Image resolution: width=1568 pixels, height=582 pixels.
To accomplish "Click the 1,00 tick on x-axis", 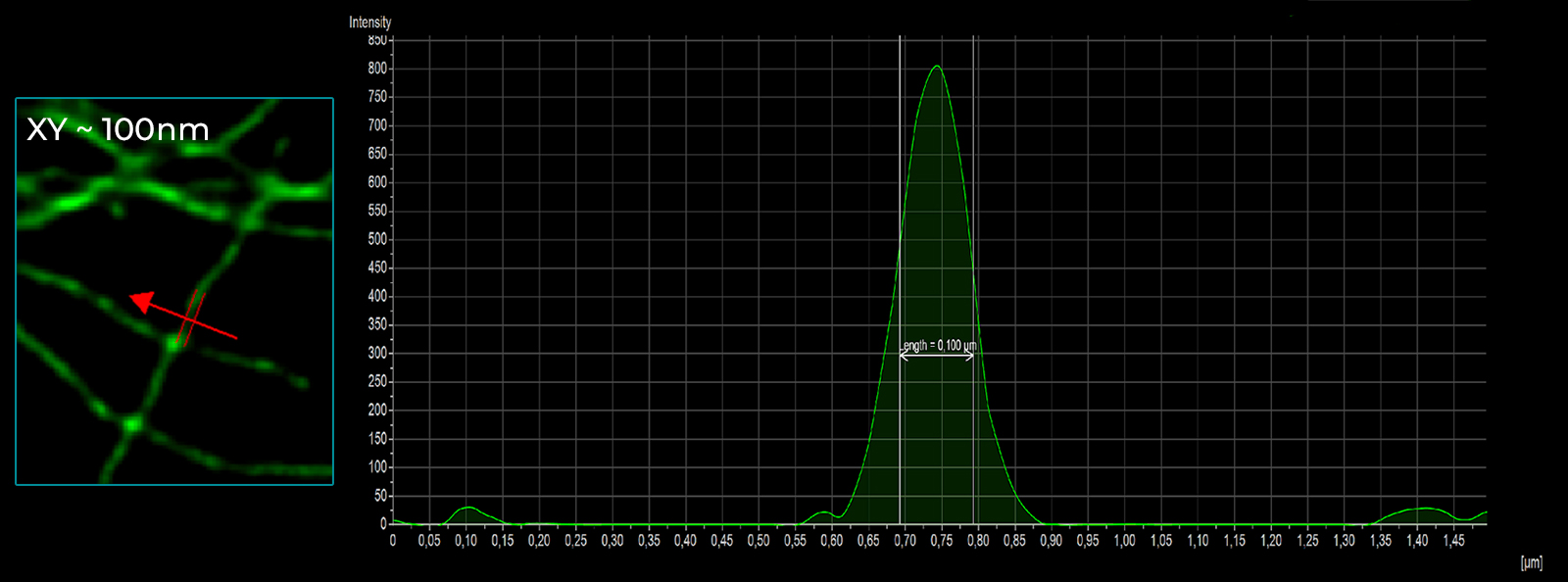I will (x=1124, y=540).
